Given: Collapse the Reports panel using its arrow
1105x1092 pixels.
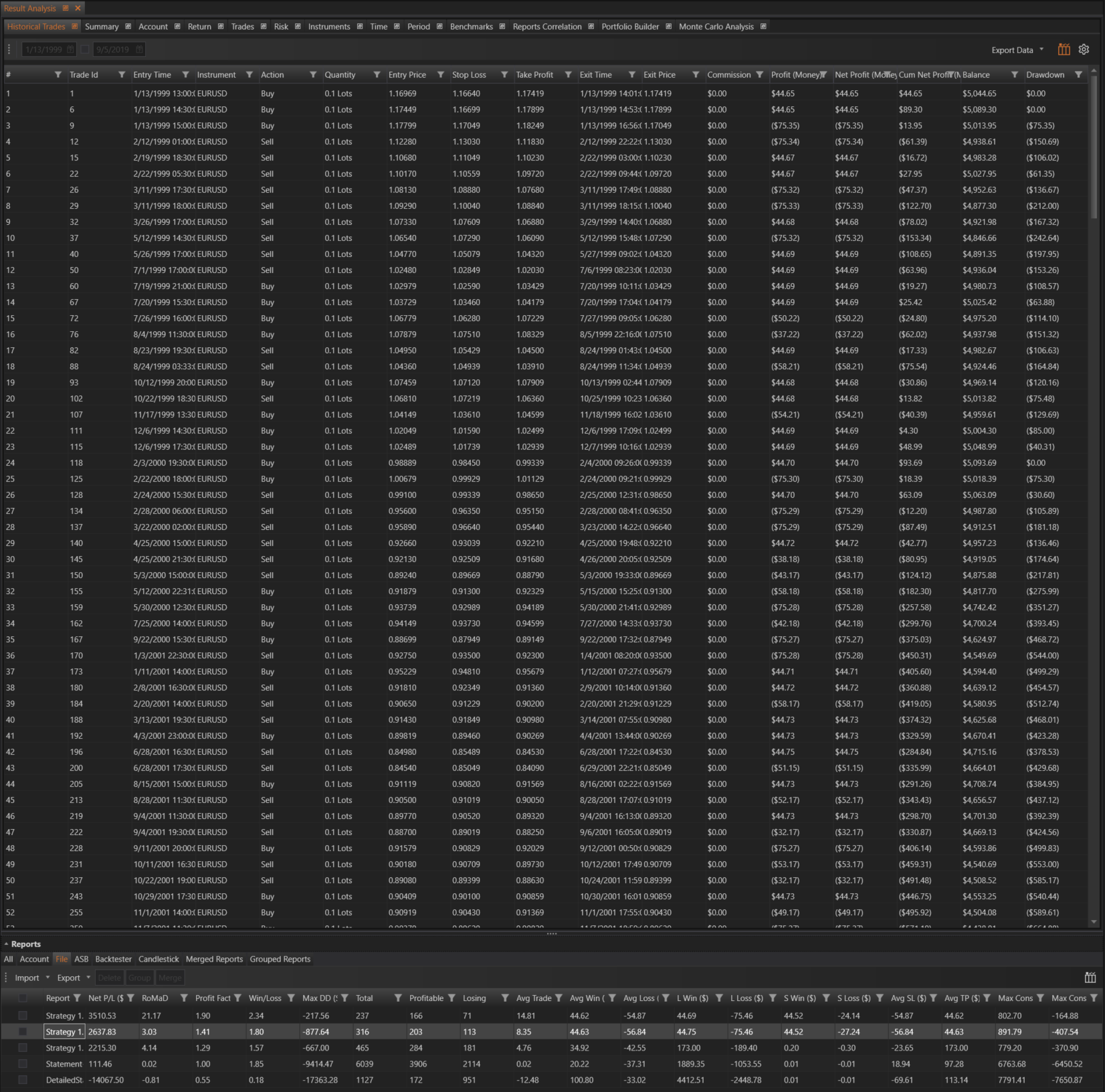Looking at the screenshot, I should tap(6, 944).
